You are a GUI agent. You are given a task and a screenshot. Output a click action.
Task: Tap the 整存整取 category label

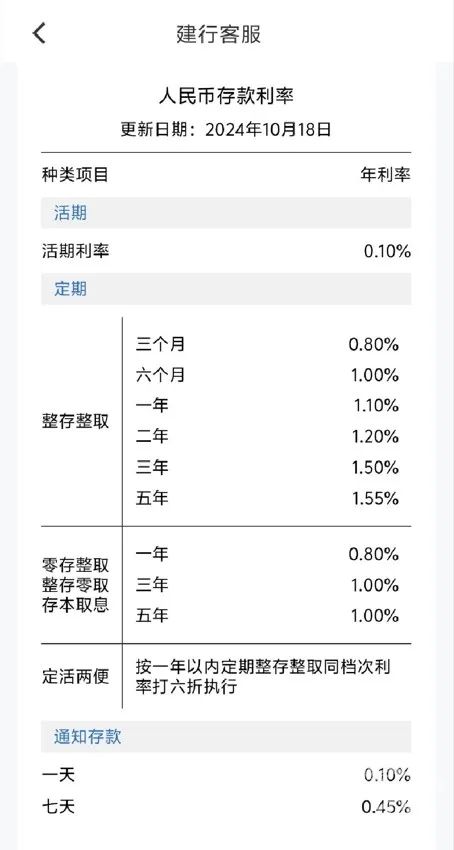pos(75,422)
